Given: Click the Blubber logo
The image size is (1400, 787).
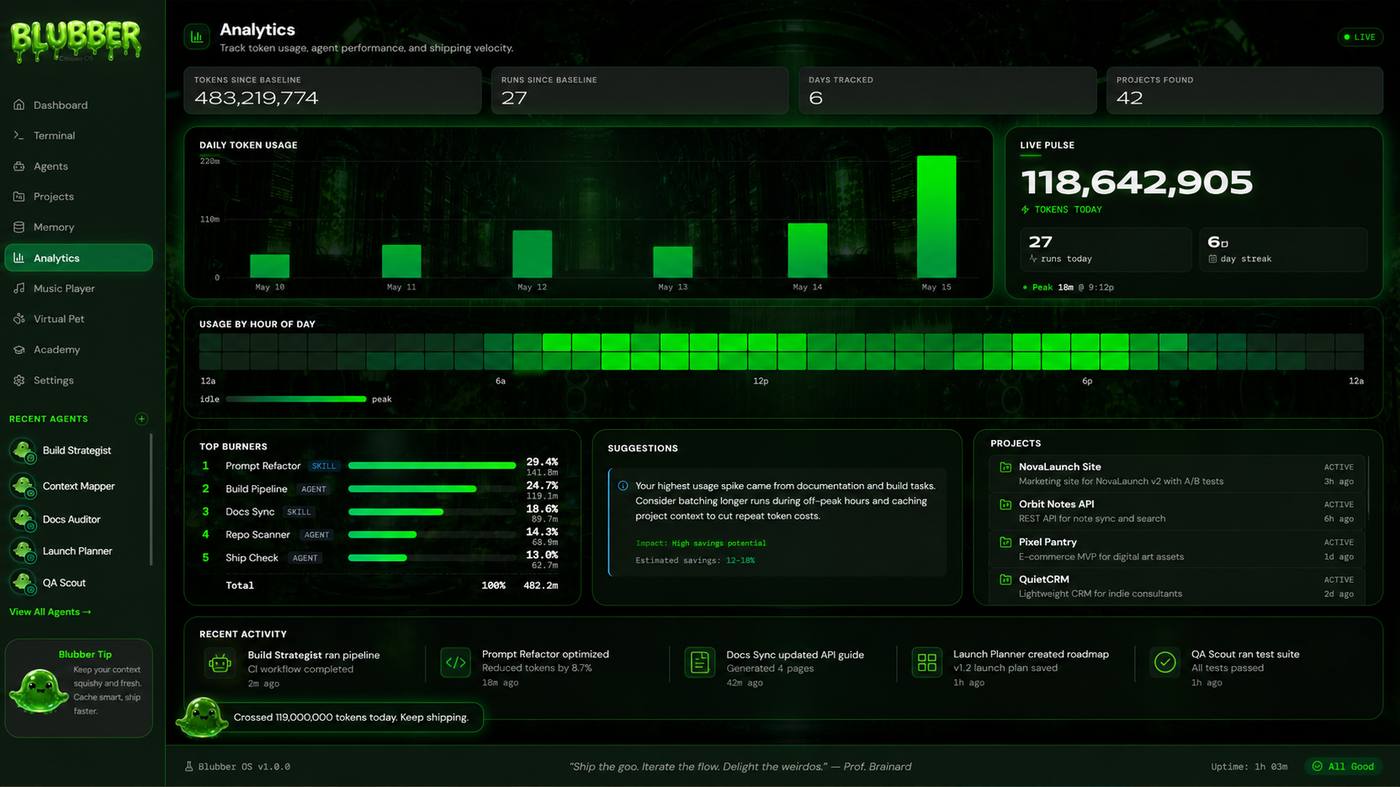Looking at the screenshot, I should point(76,43).
